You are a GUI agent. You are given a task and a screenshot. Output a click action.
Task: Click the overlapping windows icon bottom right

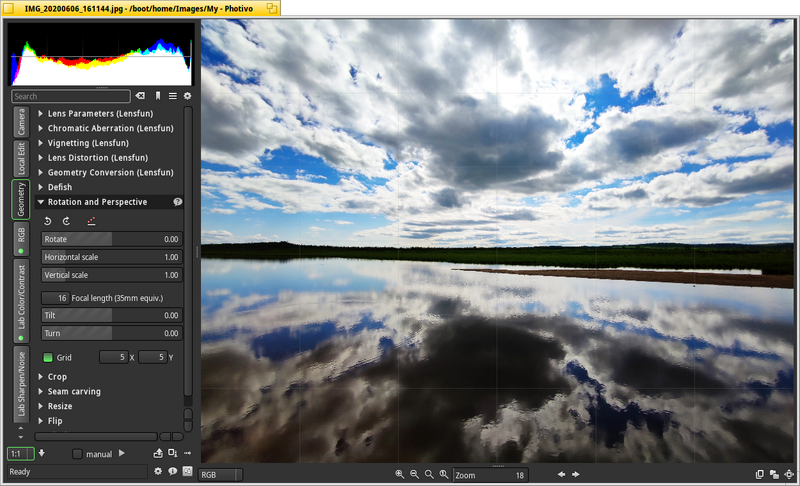click(x=774, y=474)
